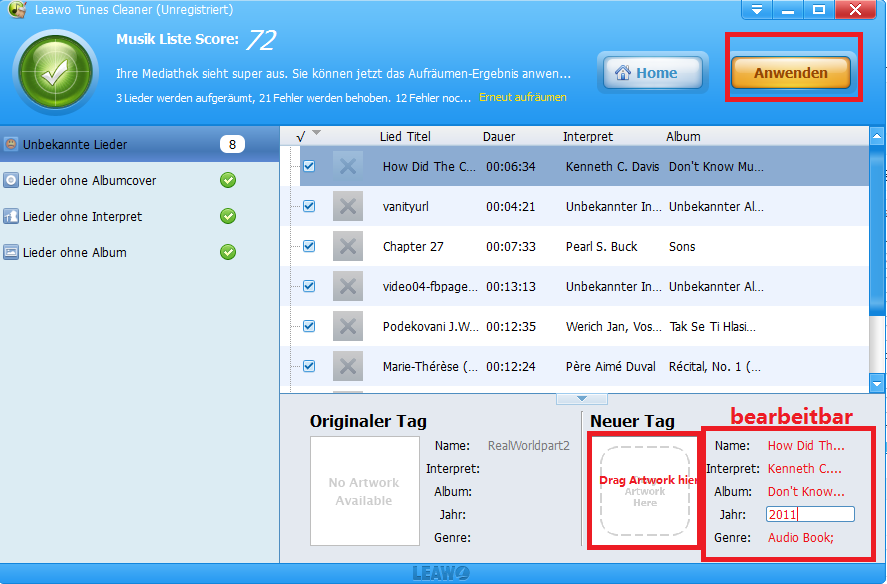Click missing-artwork X thumbnail for Chapter 27

(x=348, y=246)
